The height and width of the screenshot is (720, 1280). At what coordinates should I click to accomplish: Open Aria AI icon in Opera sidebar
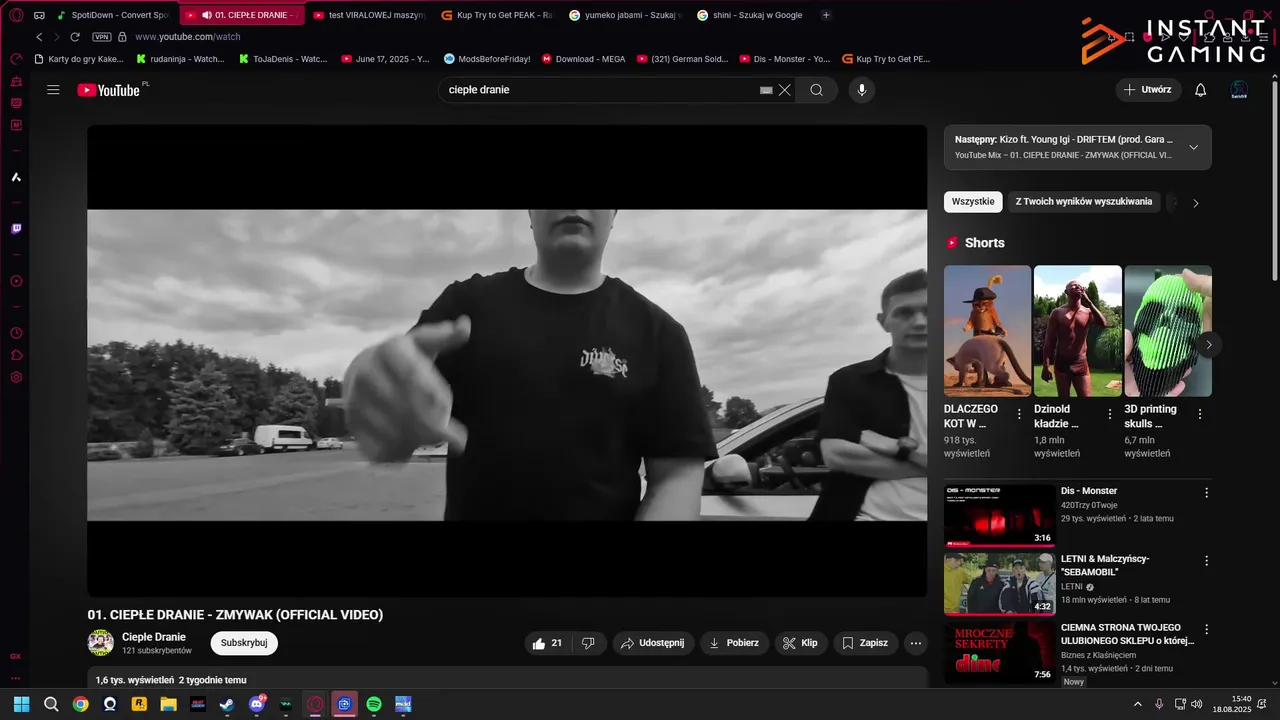point(16,177)
